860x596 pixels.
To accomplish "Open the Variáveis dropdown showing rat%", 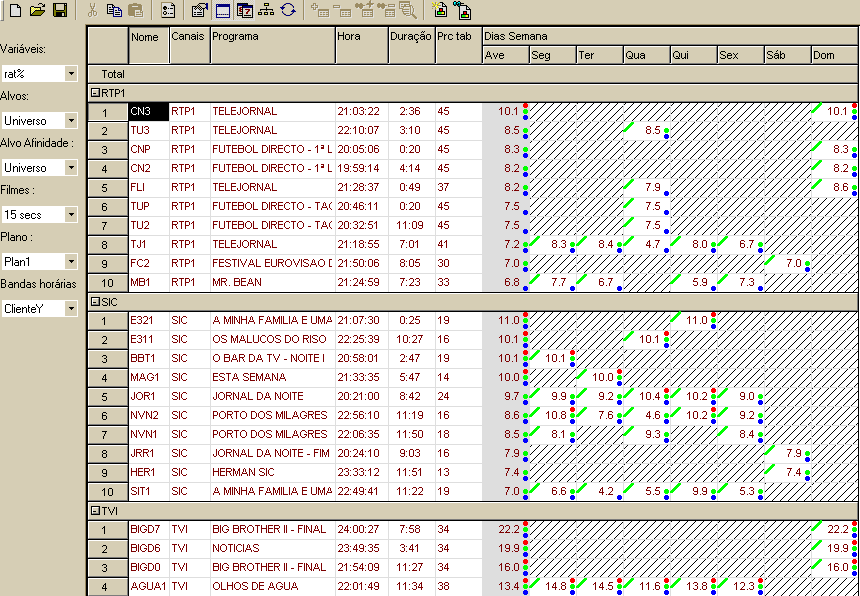I will pos(71,73).
